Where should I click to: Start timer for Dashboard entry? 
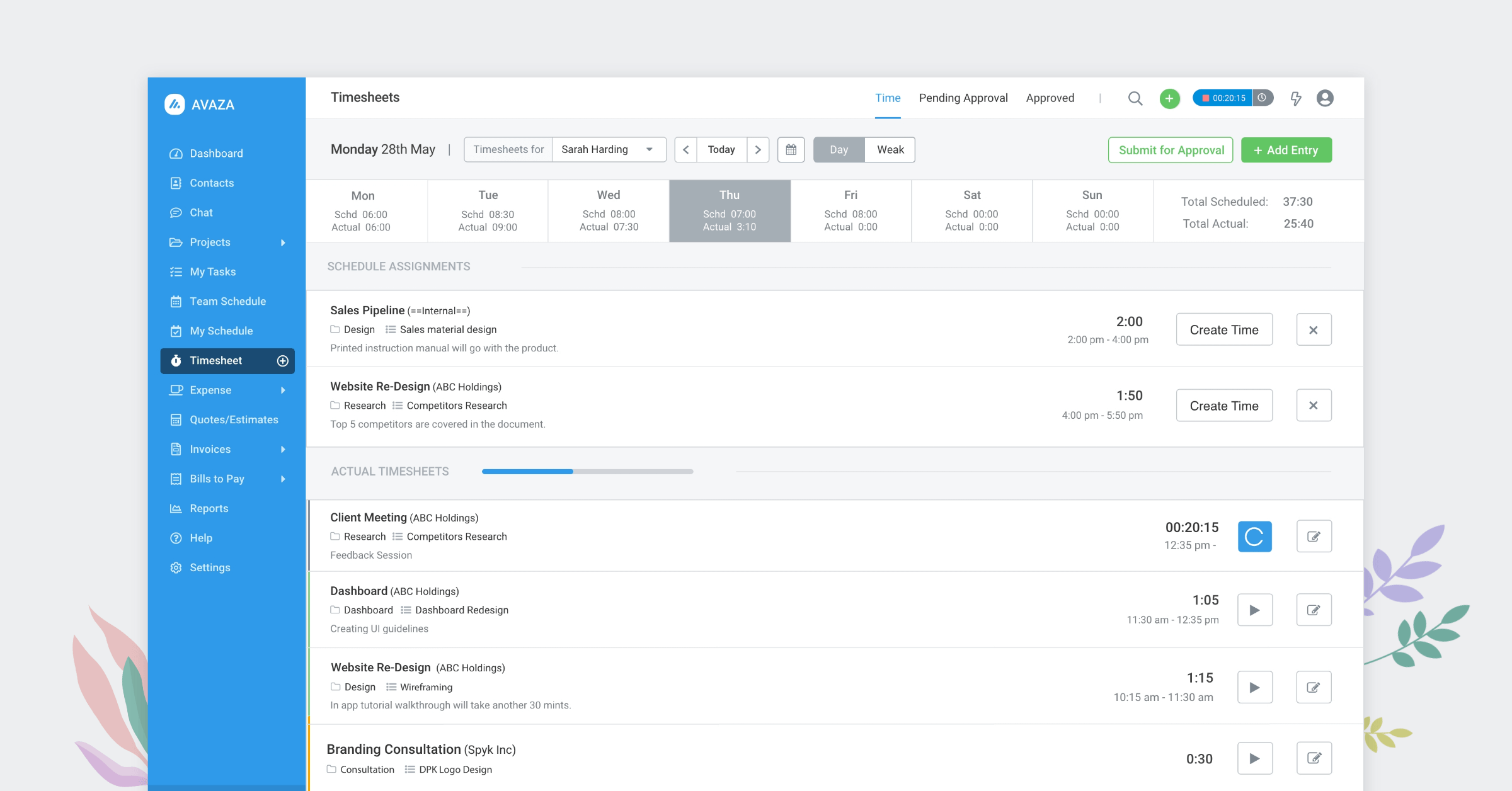1254,610
